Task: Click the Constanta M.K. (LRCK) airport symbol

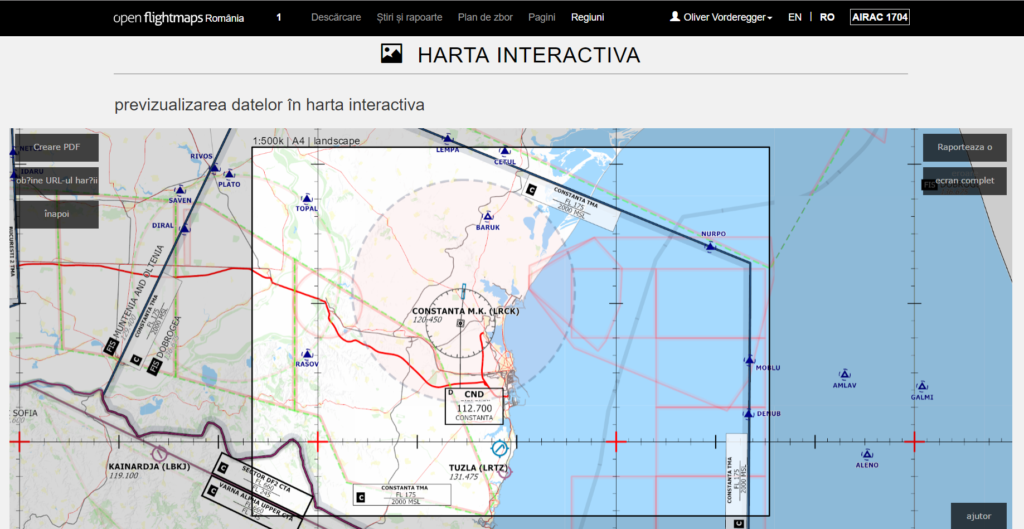Action: click(460, 323)
